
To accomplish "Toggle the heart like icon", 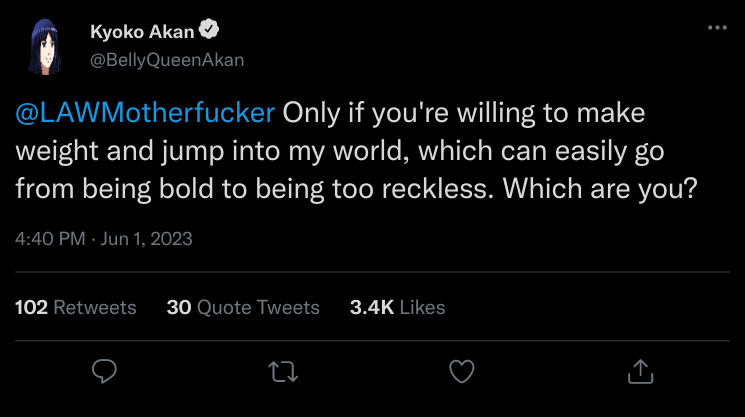I will click(461, 371).
